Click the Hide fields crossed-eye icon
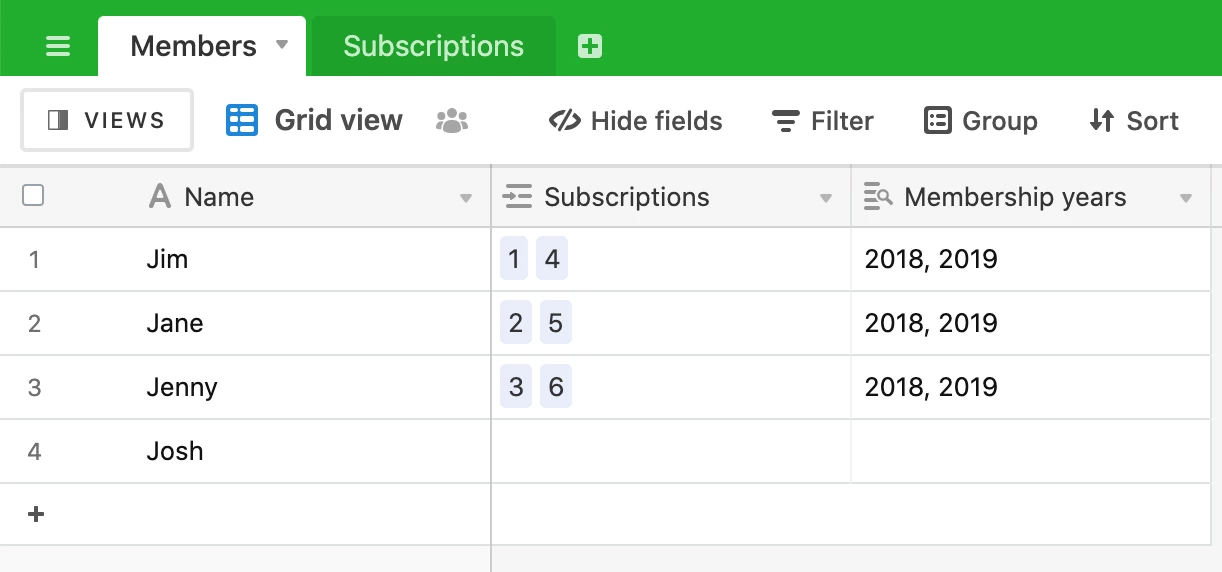Screen dimensions: 1222x572 tap(565, 121)
